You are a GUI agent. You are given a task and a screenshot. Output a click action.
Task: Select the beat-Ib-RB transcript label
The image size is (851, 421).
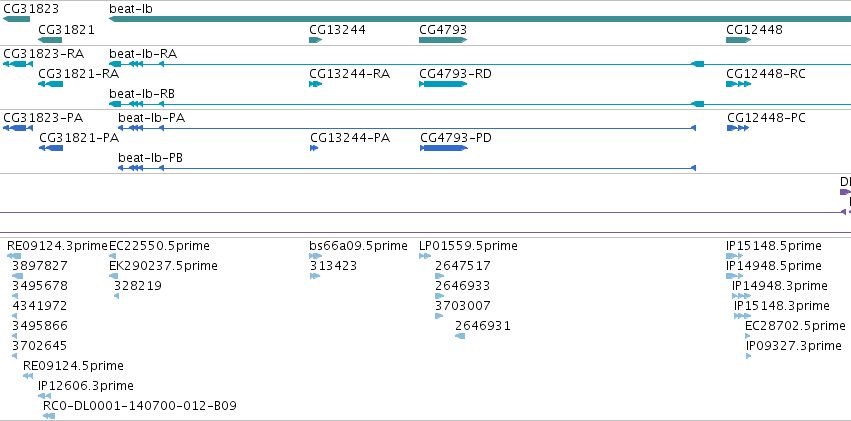click(142, 94)
